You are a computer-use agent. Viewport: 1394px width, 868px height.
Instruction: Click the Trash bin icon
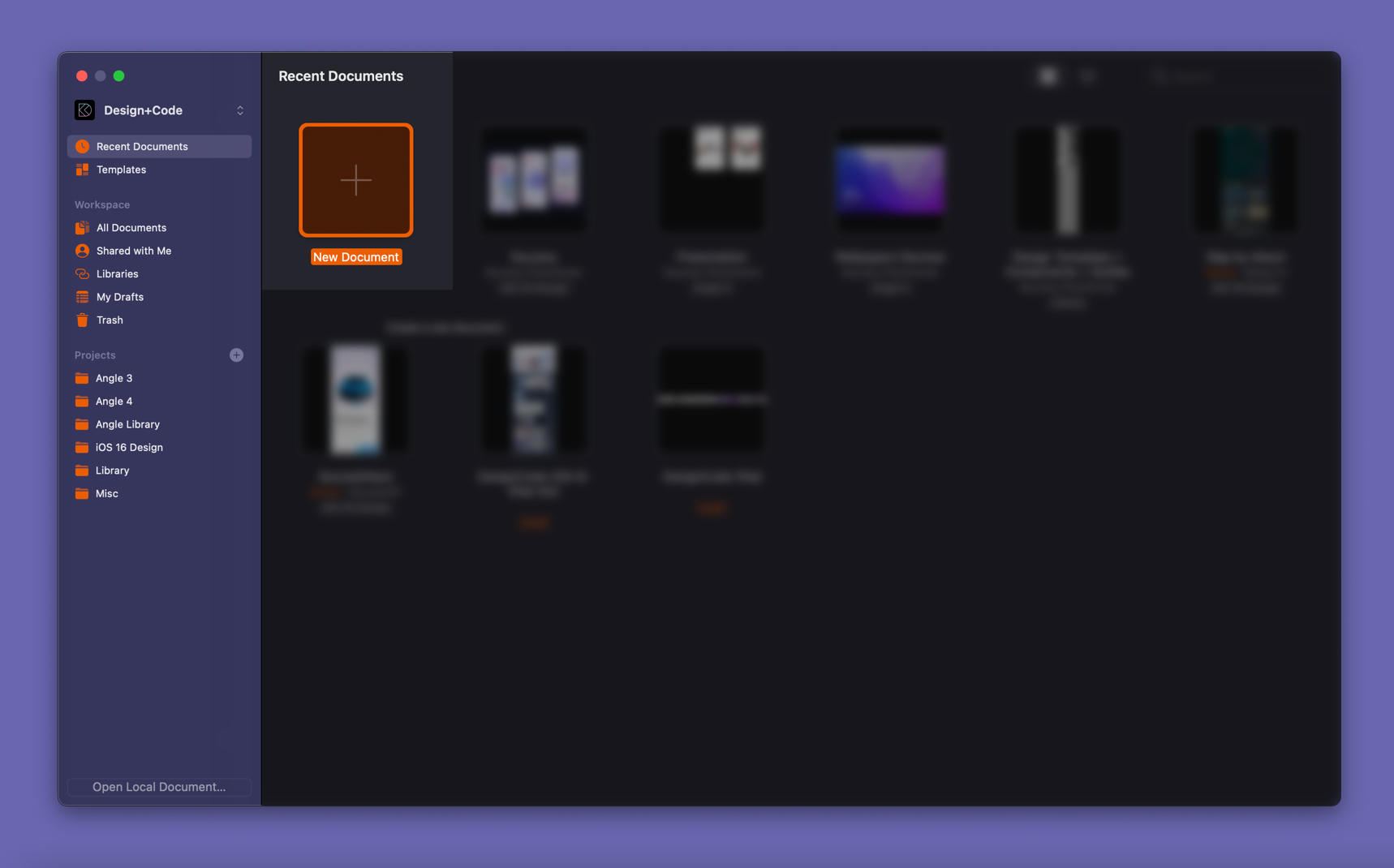coord(82,320)
